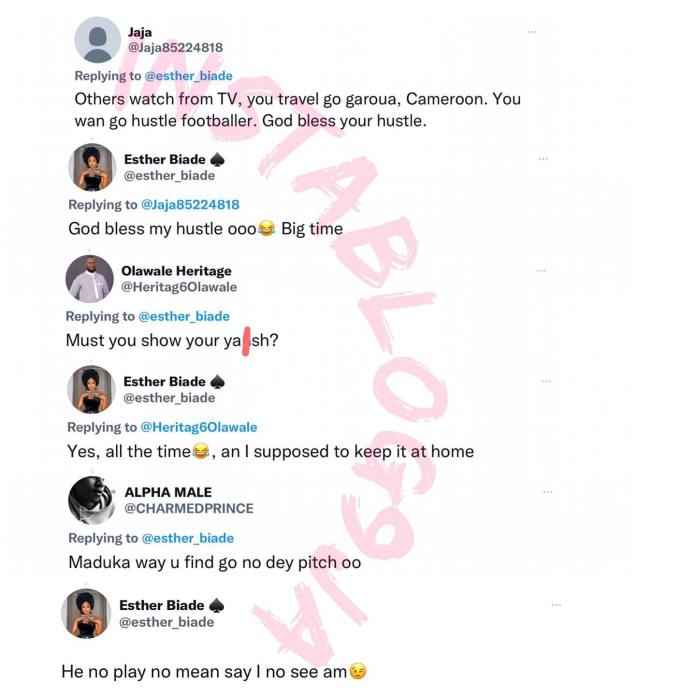Click Esther Biade's avatar on the last tweet
The image size is (696, 696).
point(86,613)
